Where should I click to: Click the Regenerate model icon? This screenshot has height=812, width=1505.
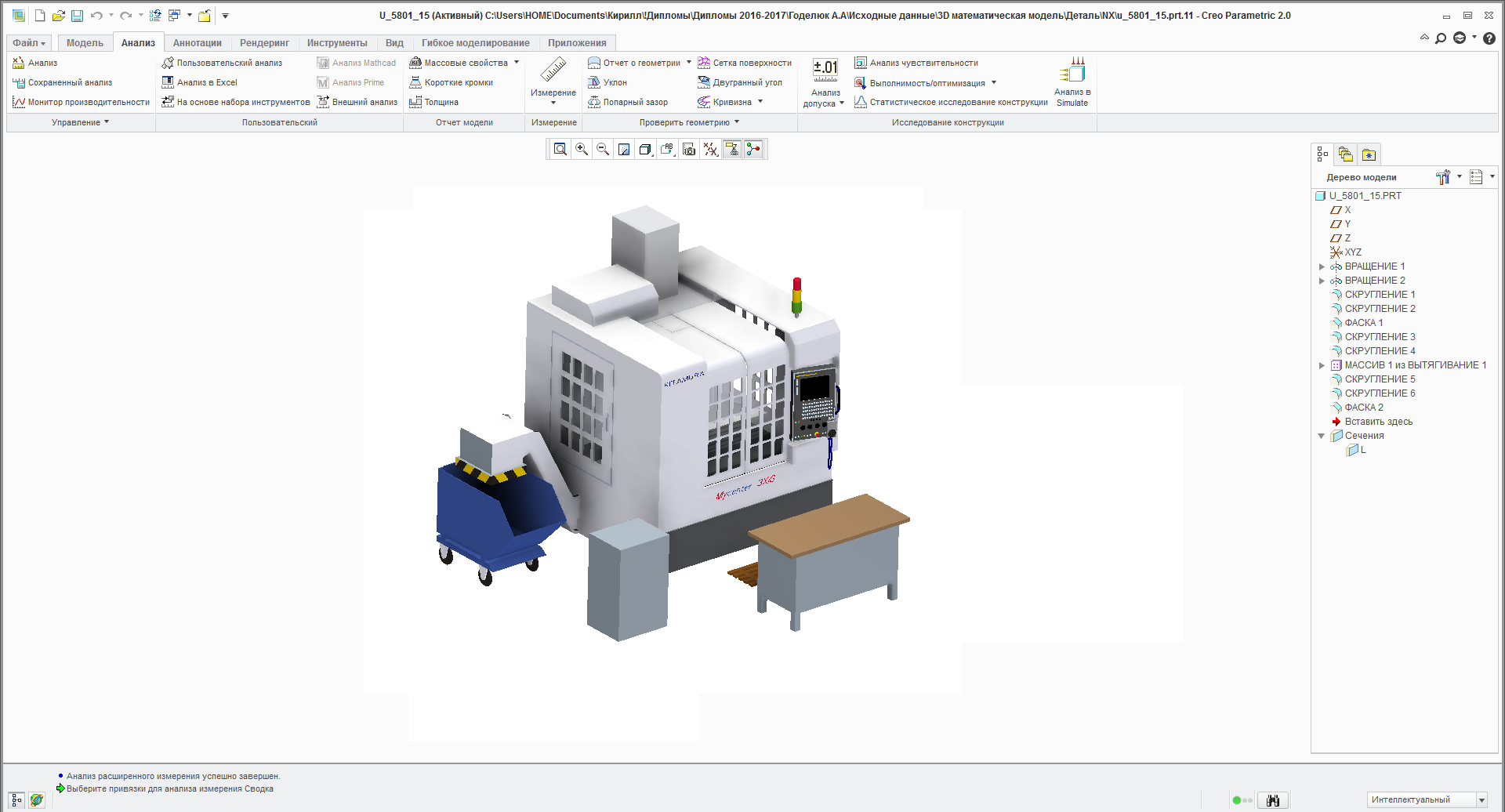click(155, 16)
